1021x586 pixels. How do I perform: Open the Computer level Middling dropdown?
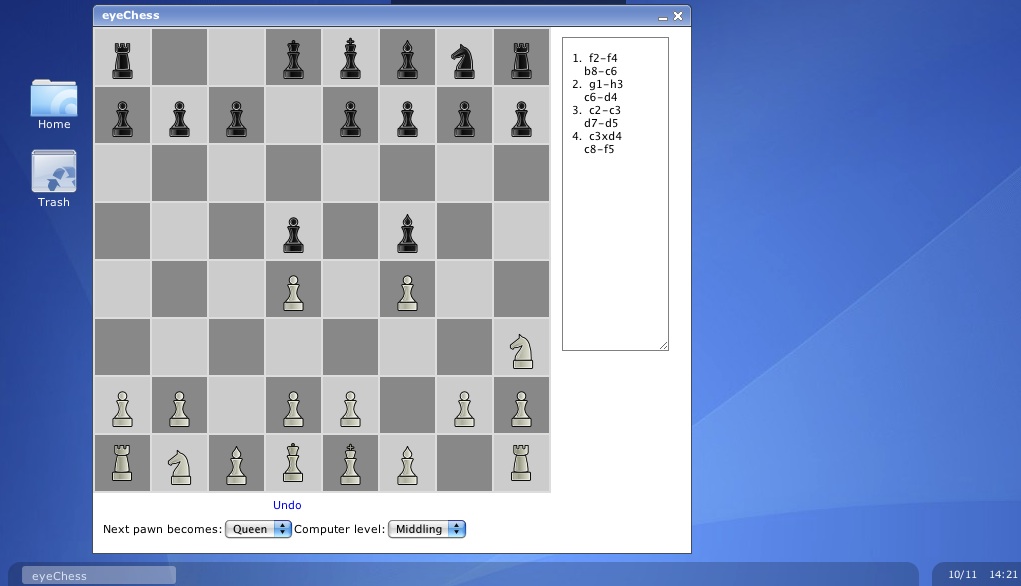[427, 529]
